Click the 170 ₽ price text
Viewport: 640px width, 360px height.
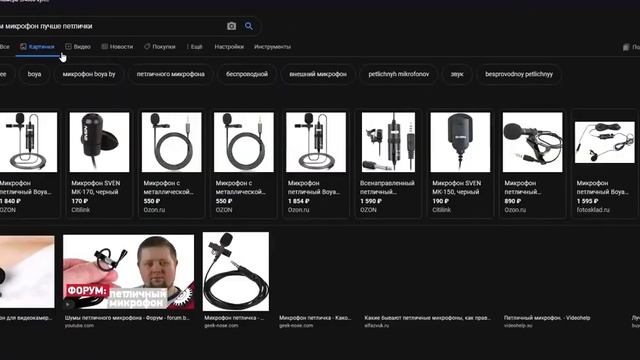click(80, 201)
